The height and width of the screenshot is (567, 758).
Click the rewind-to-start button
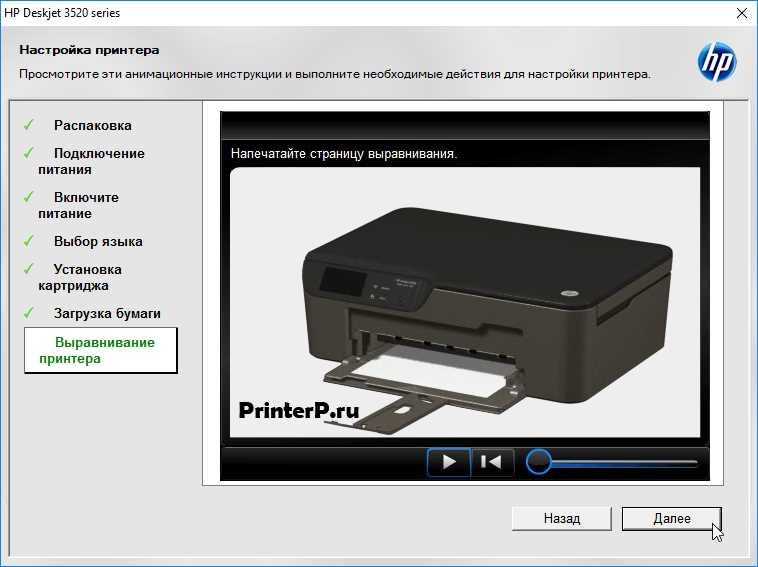pos(492,462)
